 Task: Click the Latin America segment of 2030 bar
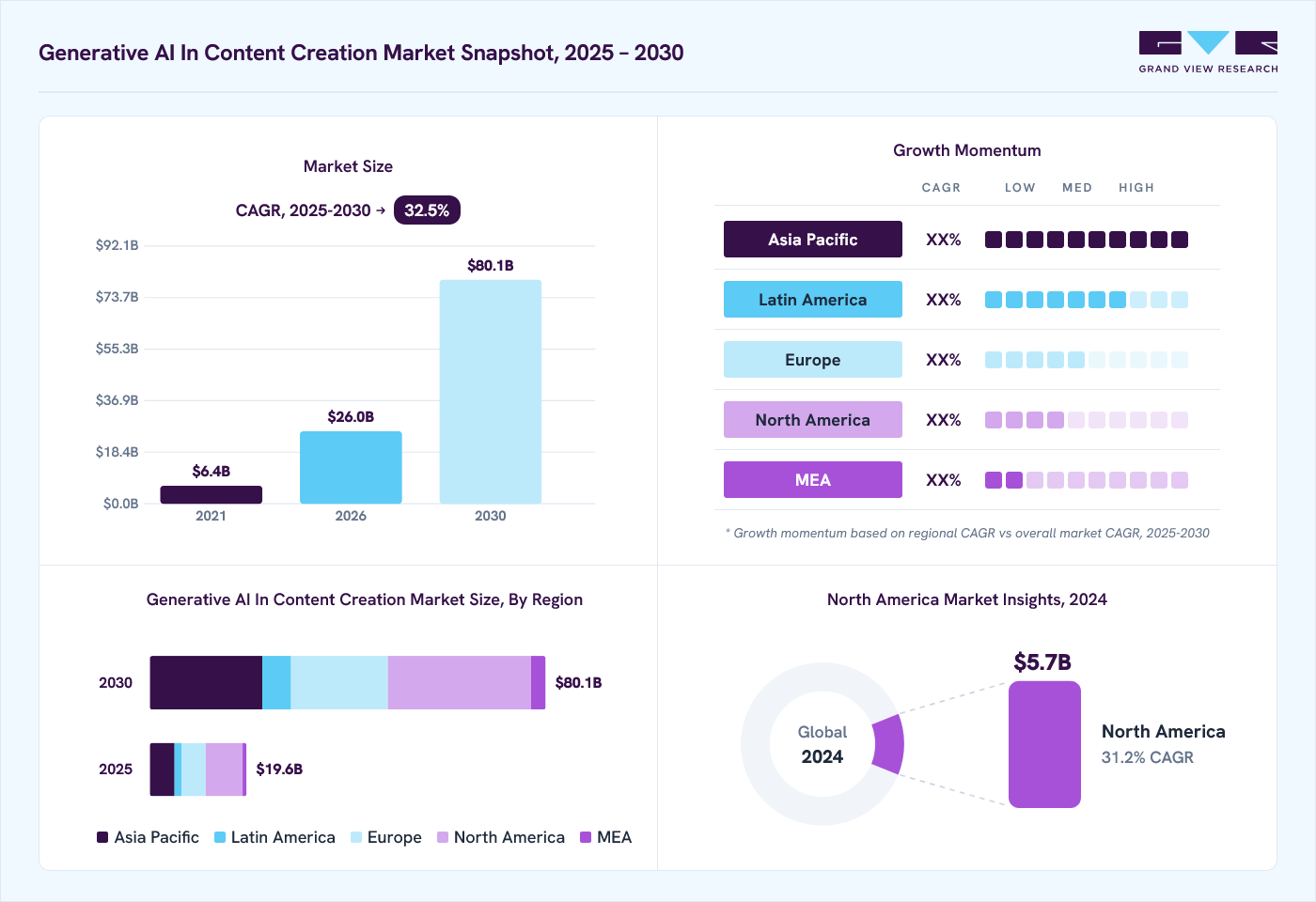pos(276,682)
